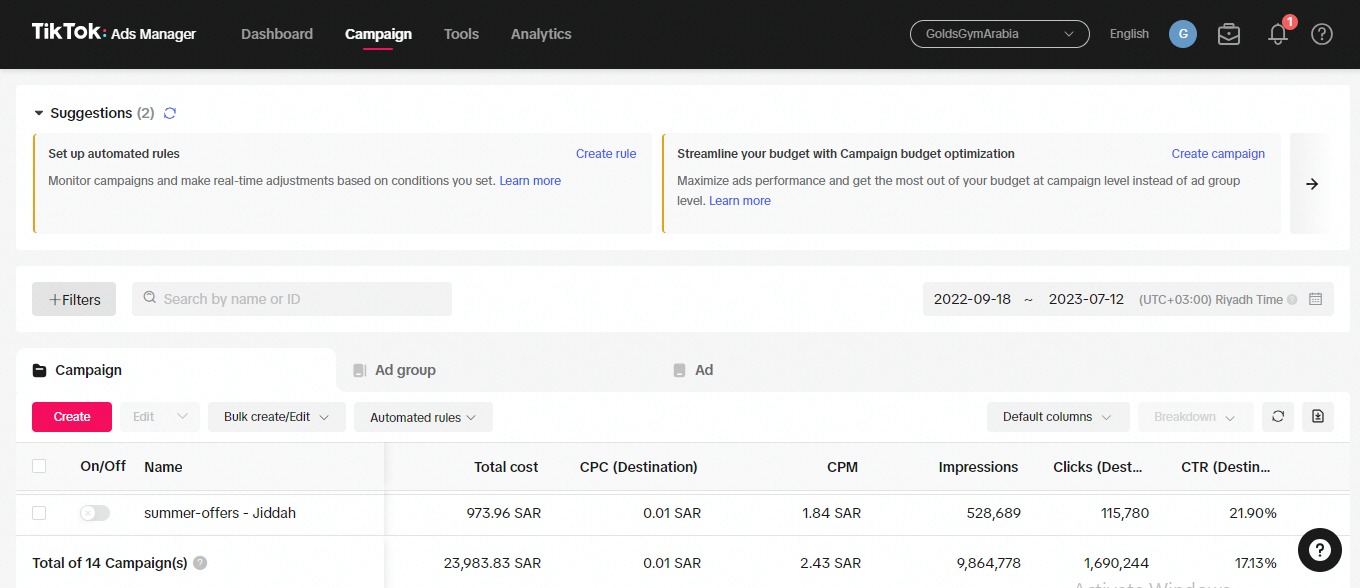Click the pink Create button
Screen dimensions: 1360x588
[72, 417]
